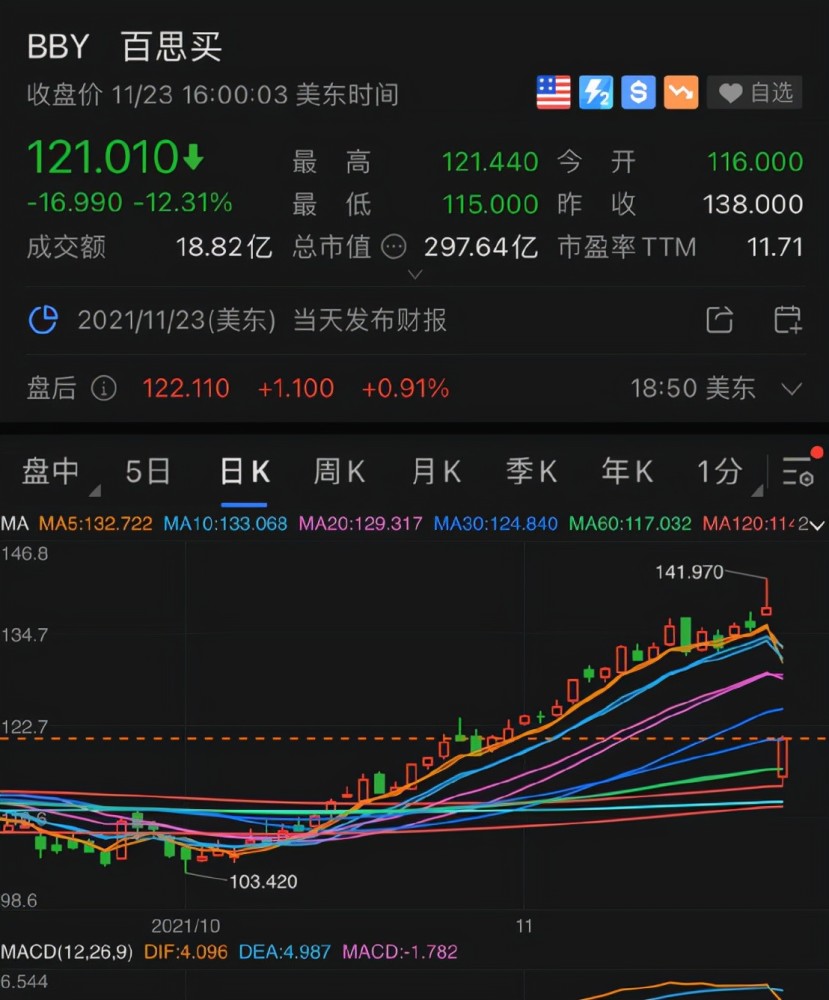
Task: Tap the 最低 115.000 value
Action: (x=490, y=204)
